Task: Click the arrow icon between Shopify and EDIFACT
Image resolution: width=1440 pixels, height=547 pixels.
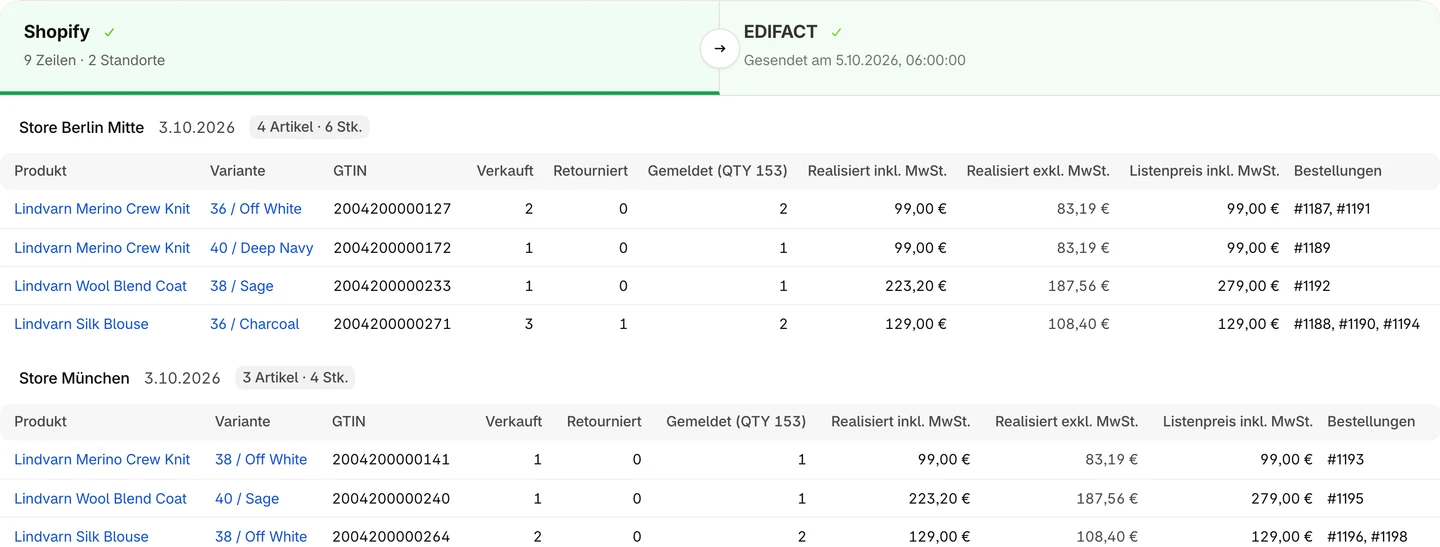Action: click(720, 48)
